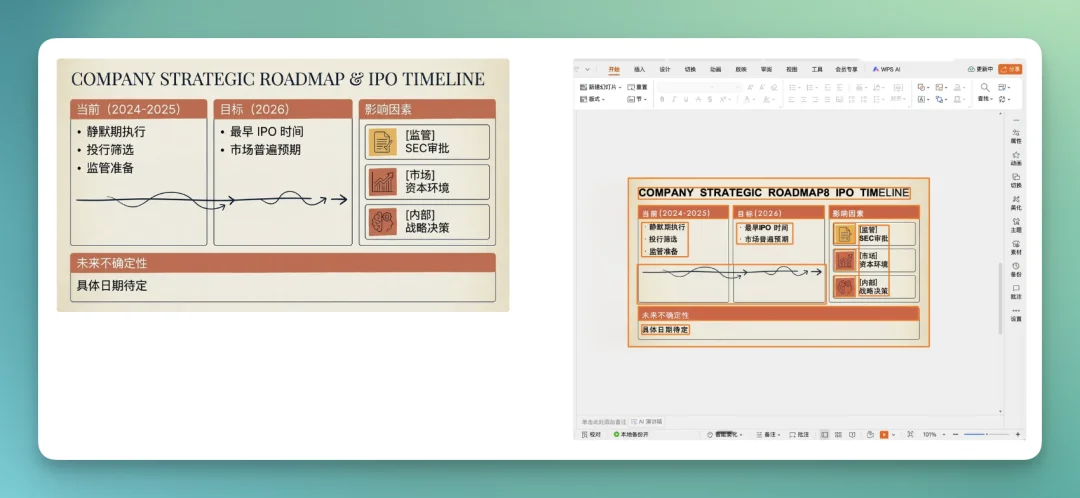Screen dimensions: 1080x498
Task: Click the orange 分享 share button
Action: point(1010,69)
